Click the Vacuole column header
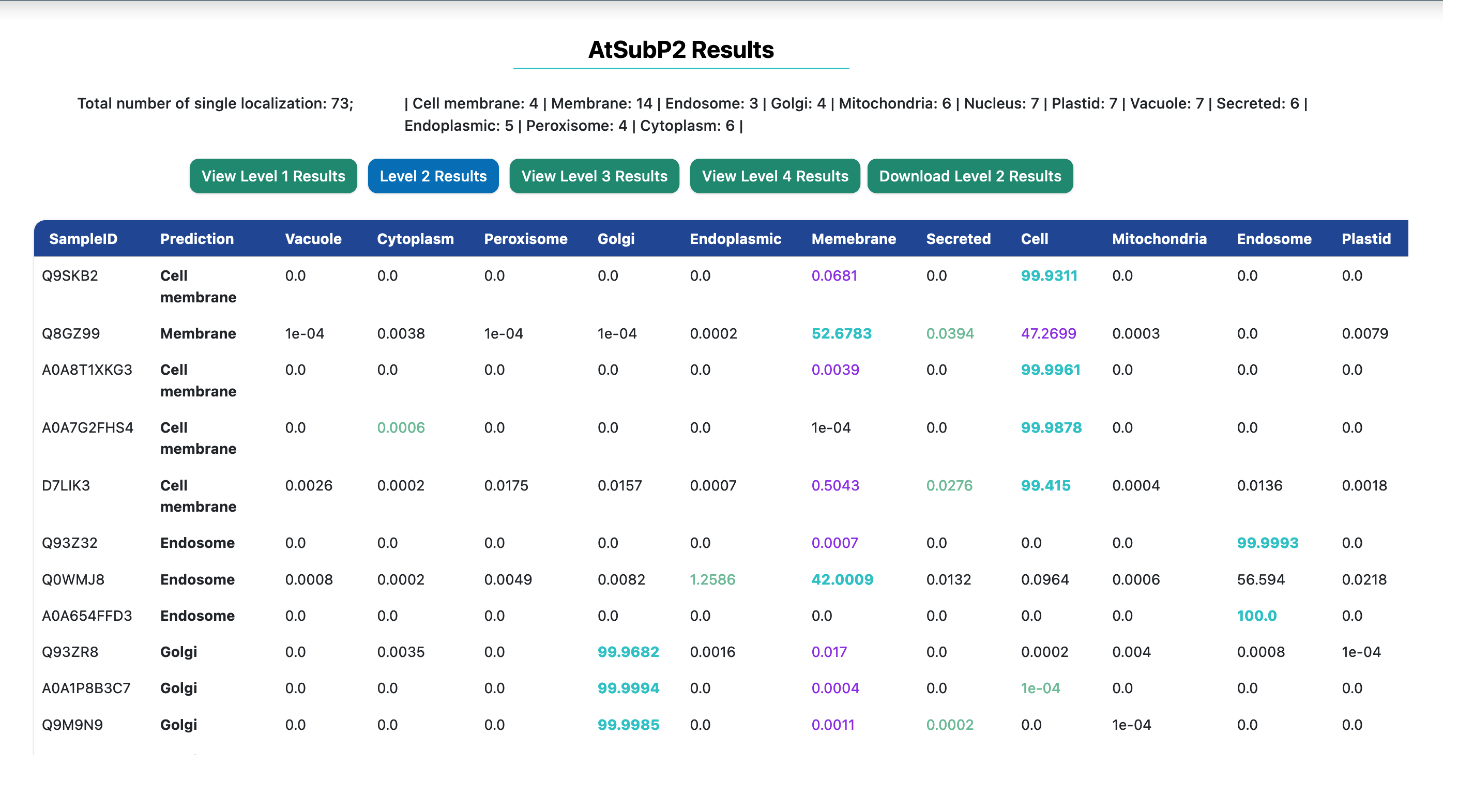Image resolution: width=1458 pixels, height=812 pixels. pos(313,239)
